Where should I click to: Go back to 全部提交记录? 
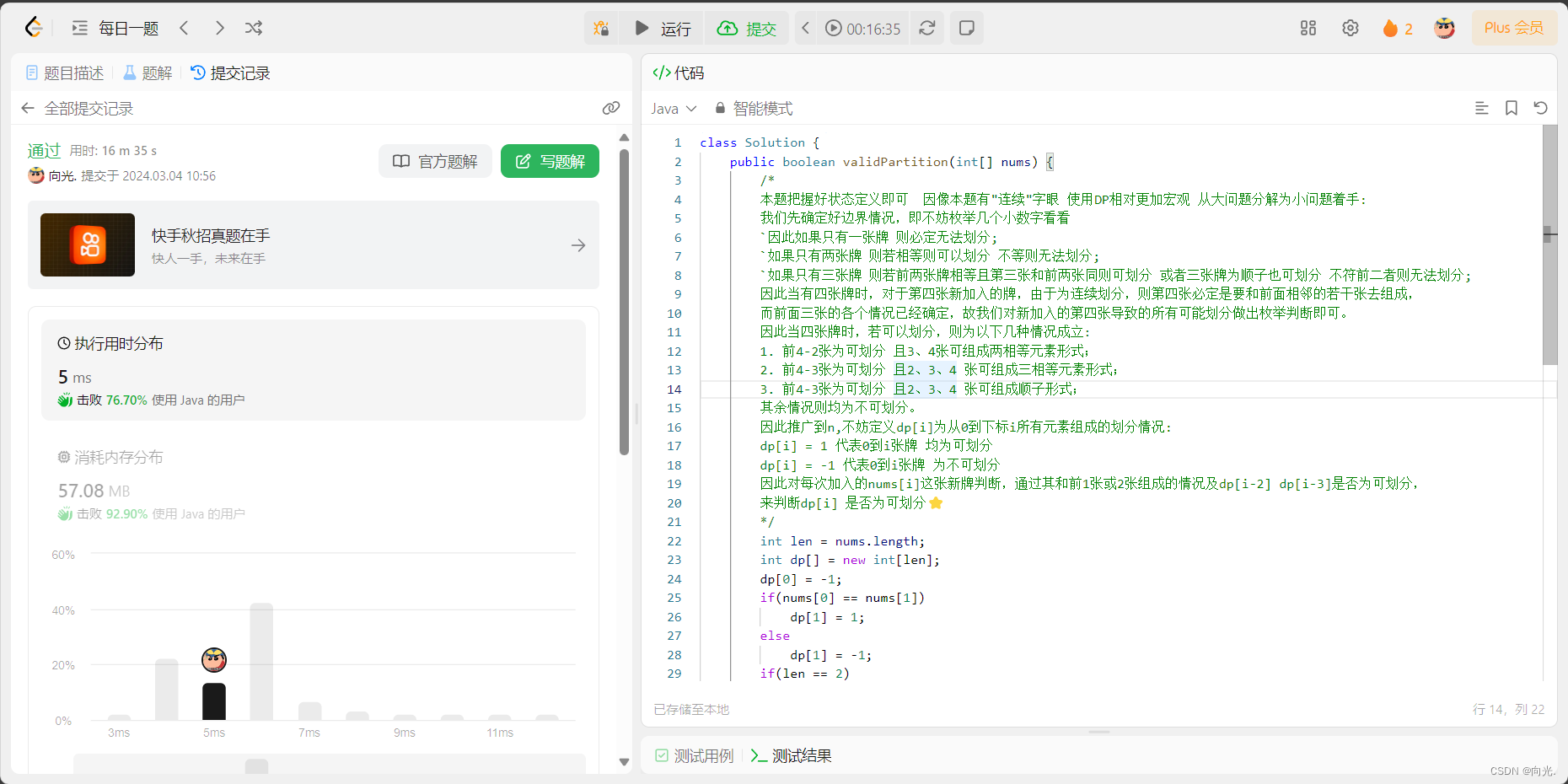(77, 108)
